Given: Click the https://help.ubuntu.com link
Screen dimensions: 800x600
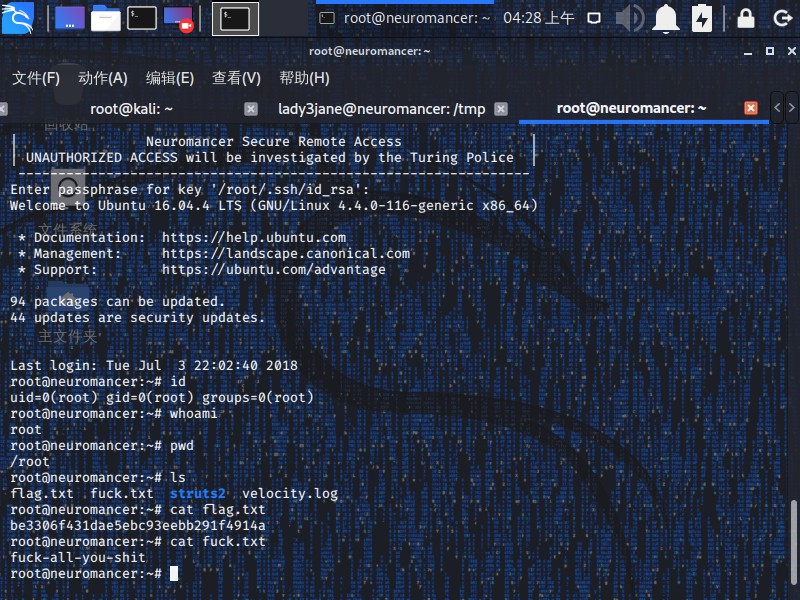Looking at the screenshot, I should click(254, 237).
